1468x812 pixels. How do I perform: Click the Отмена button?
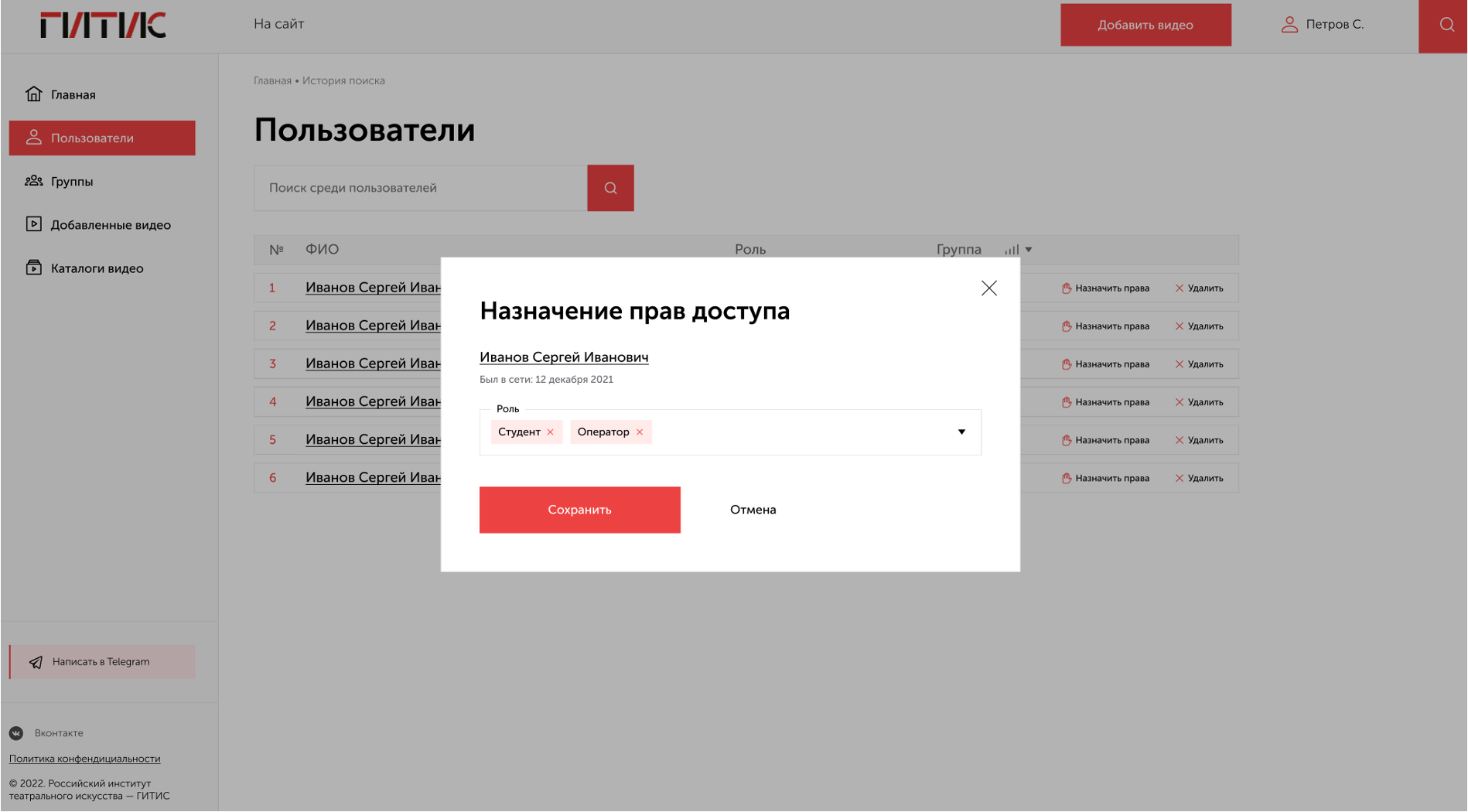(x=753, y=510)
